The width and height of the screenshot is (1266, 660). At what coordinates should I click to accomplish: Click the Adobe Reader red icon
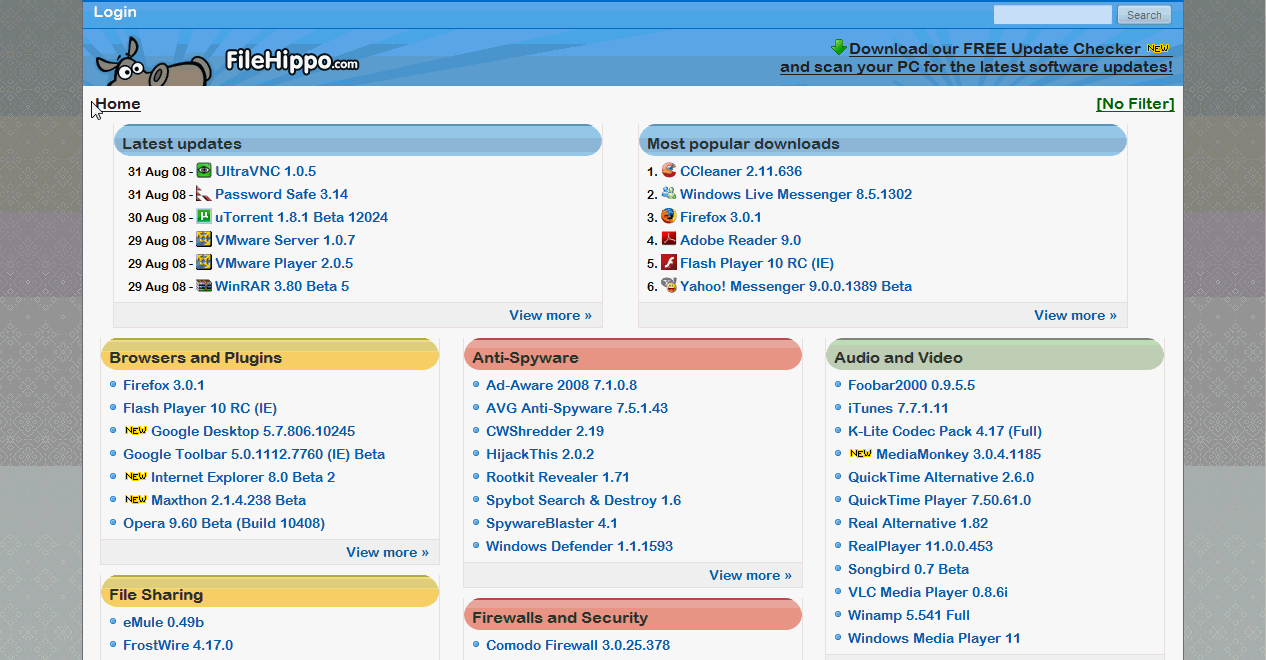point(669,240)
